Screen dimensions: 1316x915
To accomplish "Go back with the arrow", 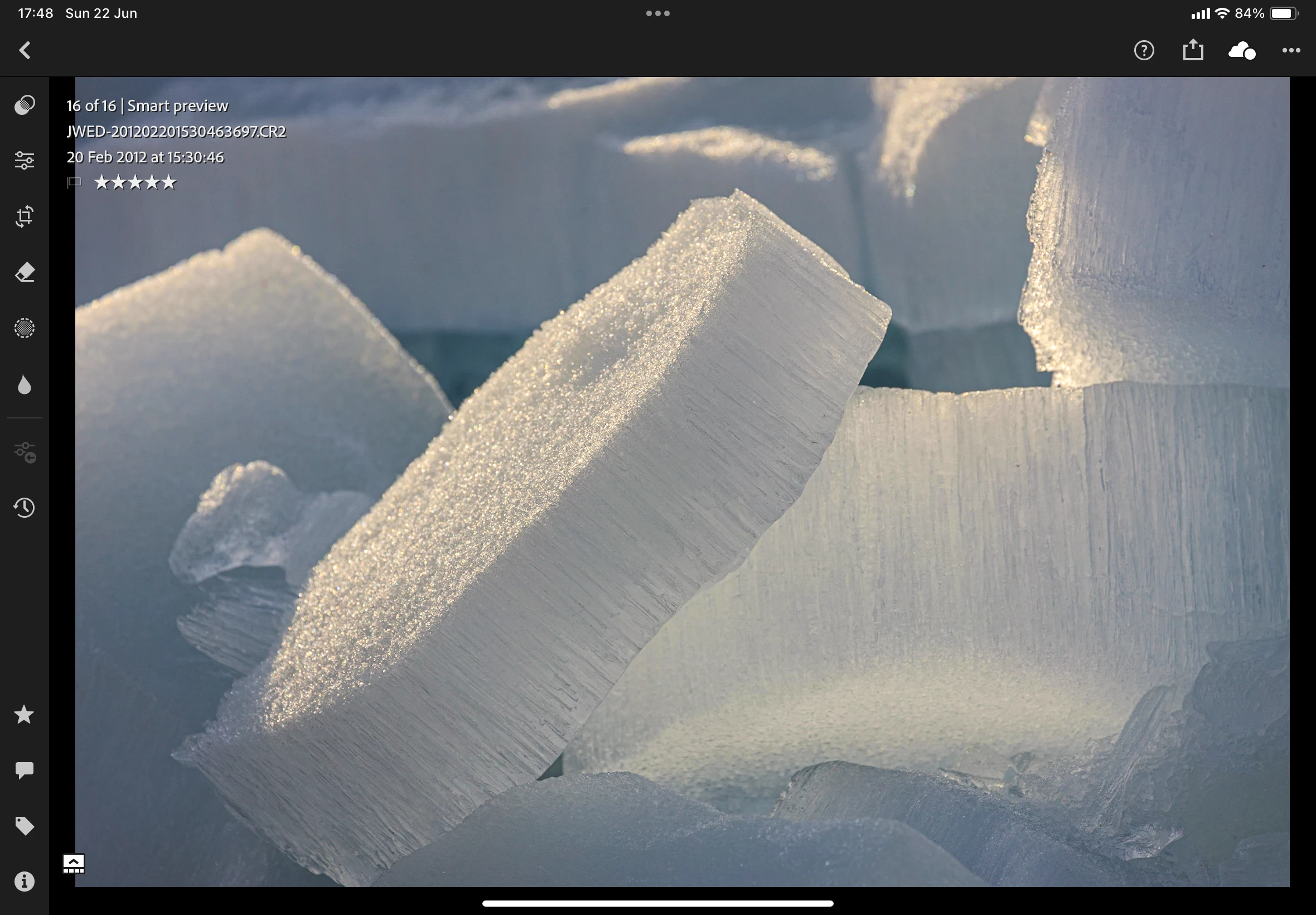I will pos(25,50).
